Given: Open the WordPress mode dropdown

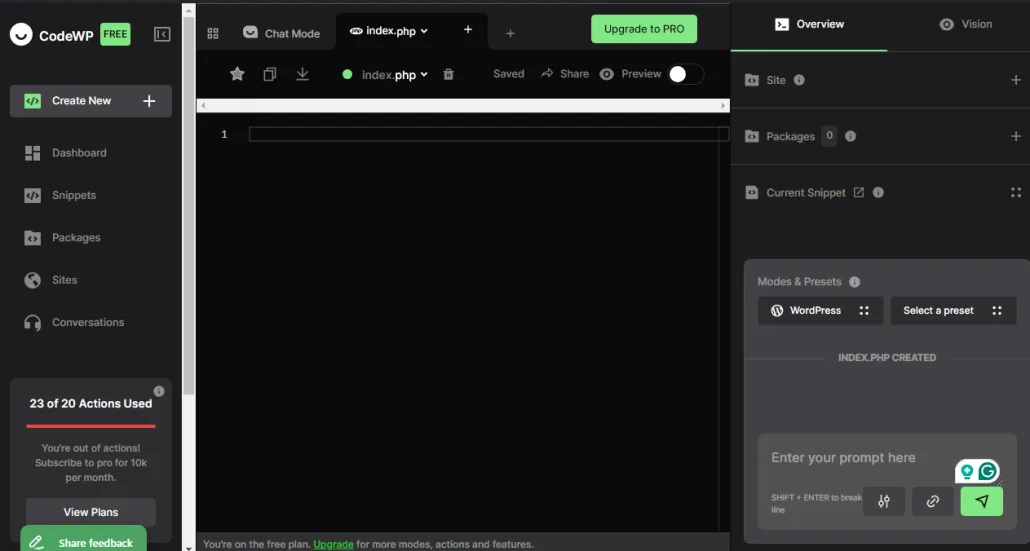Looking at the screenshot, I should pyautogui.click(x=820, y=311).
